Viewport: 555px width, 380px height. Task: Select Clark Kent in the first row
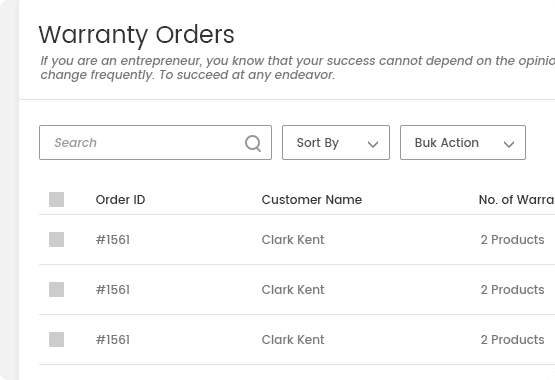(293, 240)
